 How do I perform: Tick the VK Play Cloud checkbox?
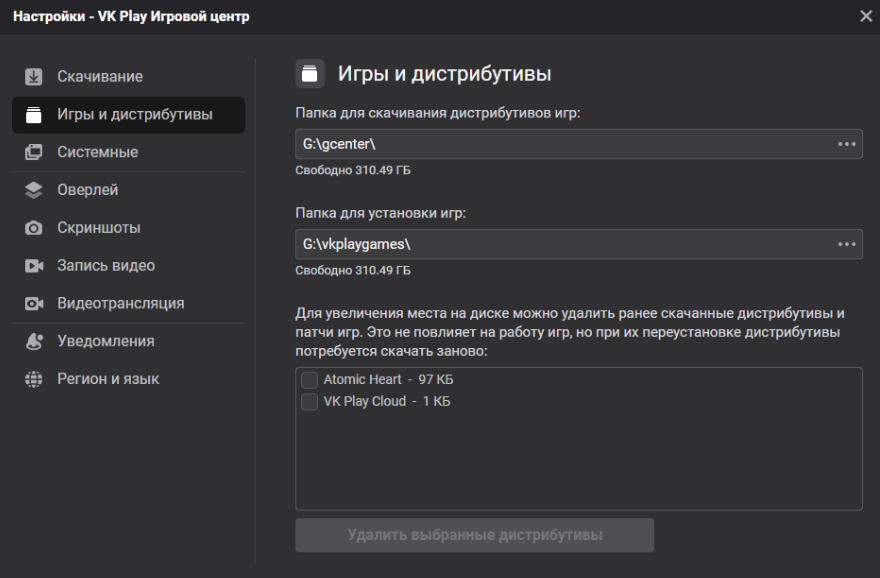tap(309, 402)
